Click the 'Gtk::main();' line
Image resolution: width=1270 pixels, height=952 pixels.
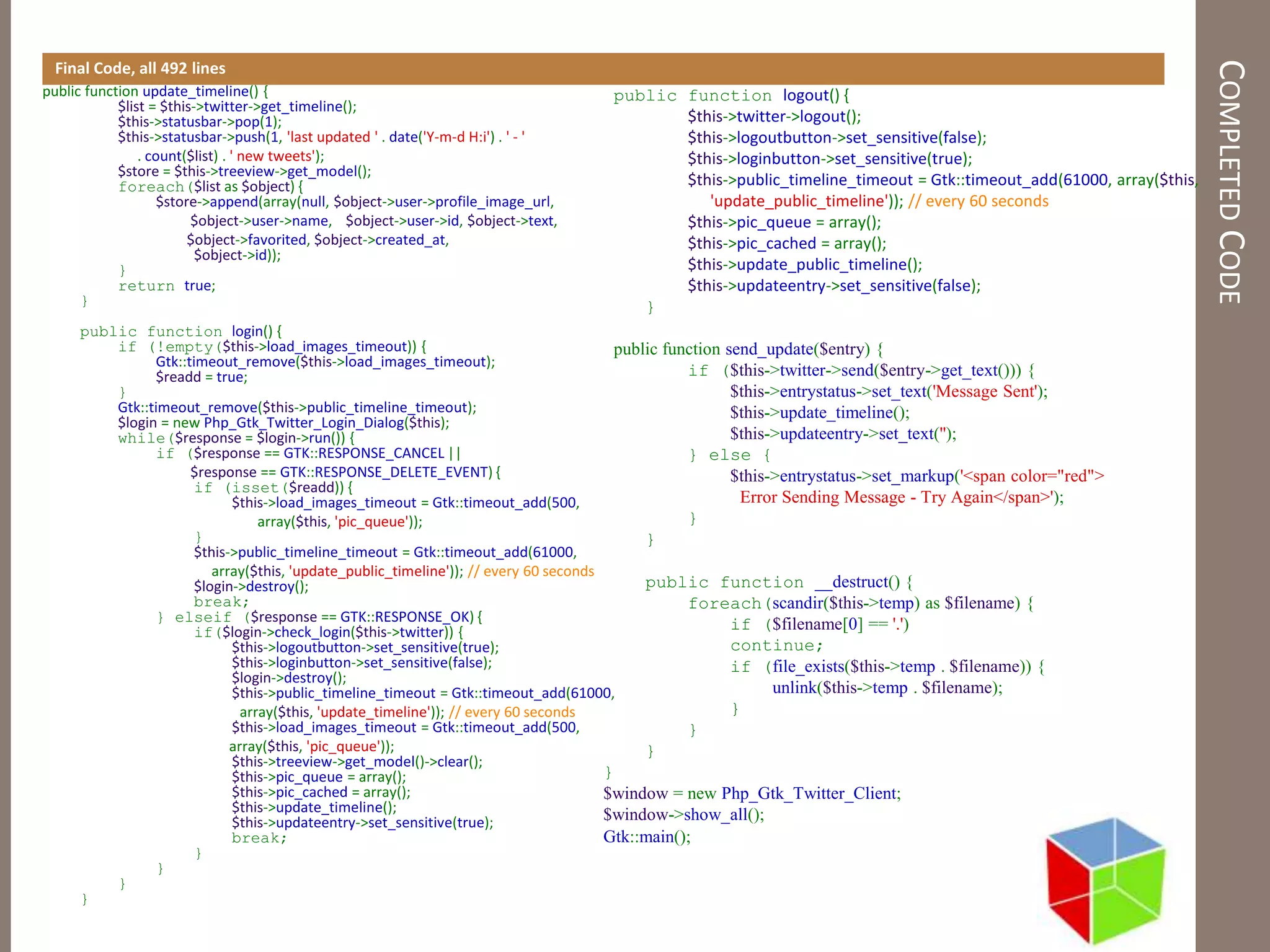click(647, 837)
